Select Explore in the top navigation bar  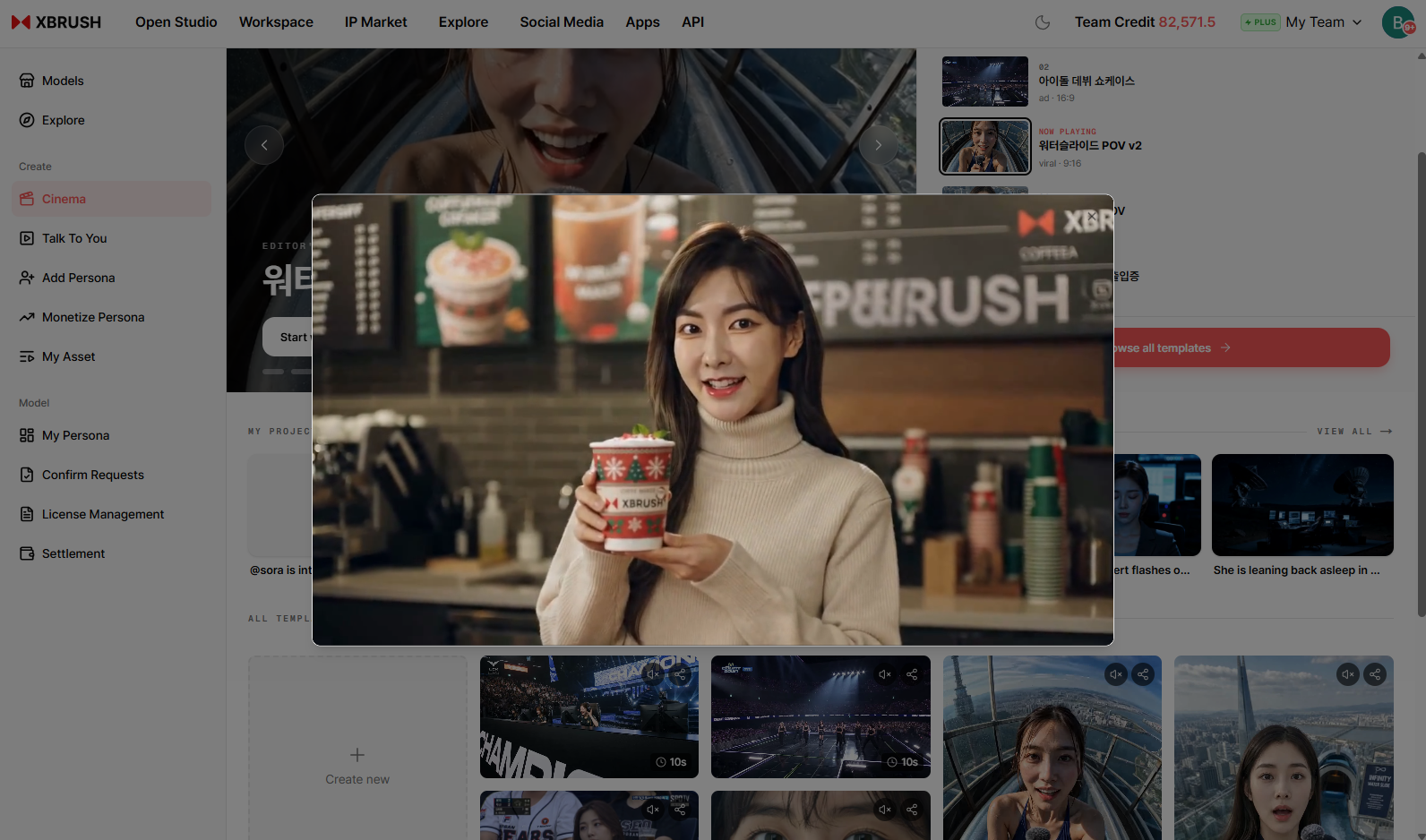(x=464, y=22)
